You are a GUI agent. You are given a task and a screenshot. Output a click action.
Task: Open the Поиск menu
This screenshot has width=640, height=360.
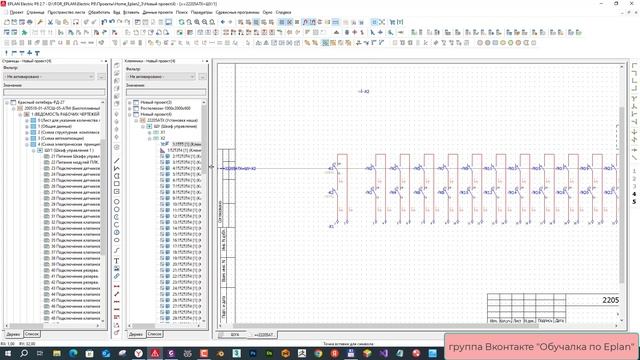182,12
